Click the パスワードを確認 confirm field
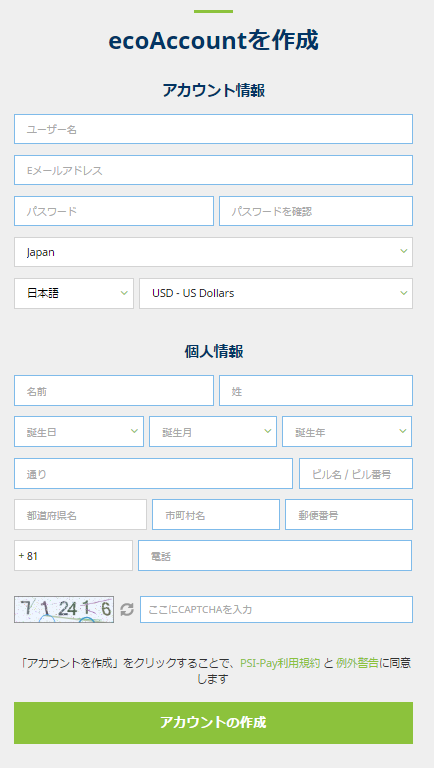Image resolution: width=434 pixels, height=768 pixels. 316,211
